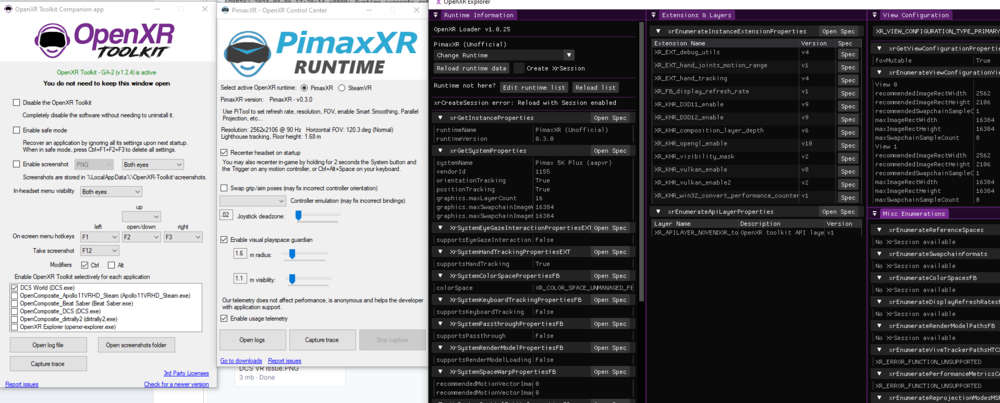1000x403 pixels.
Task: Open the 3rd Party Licenses link
Action: (186, 373)
